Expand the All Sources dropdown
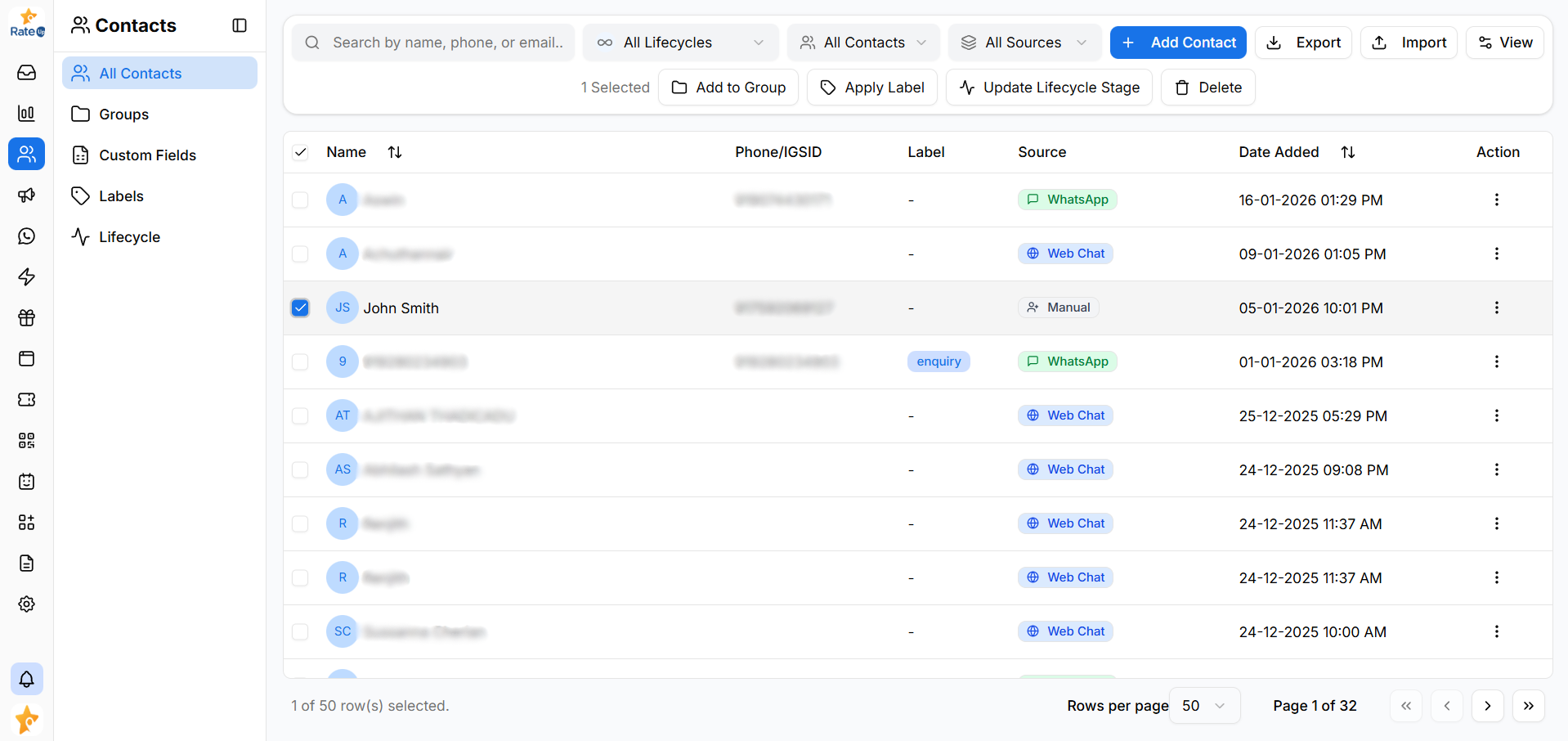 tap(1024, 43)
